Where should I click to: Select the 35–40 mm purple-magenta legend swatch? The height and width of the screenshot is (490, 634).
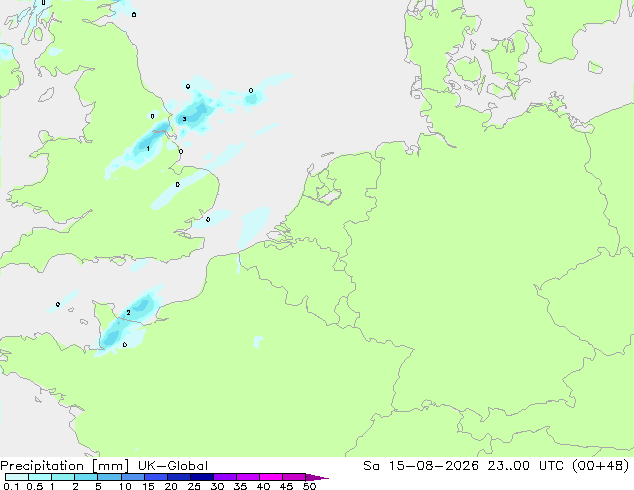coord(248,477)
